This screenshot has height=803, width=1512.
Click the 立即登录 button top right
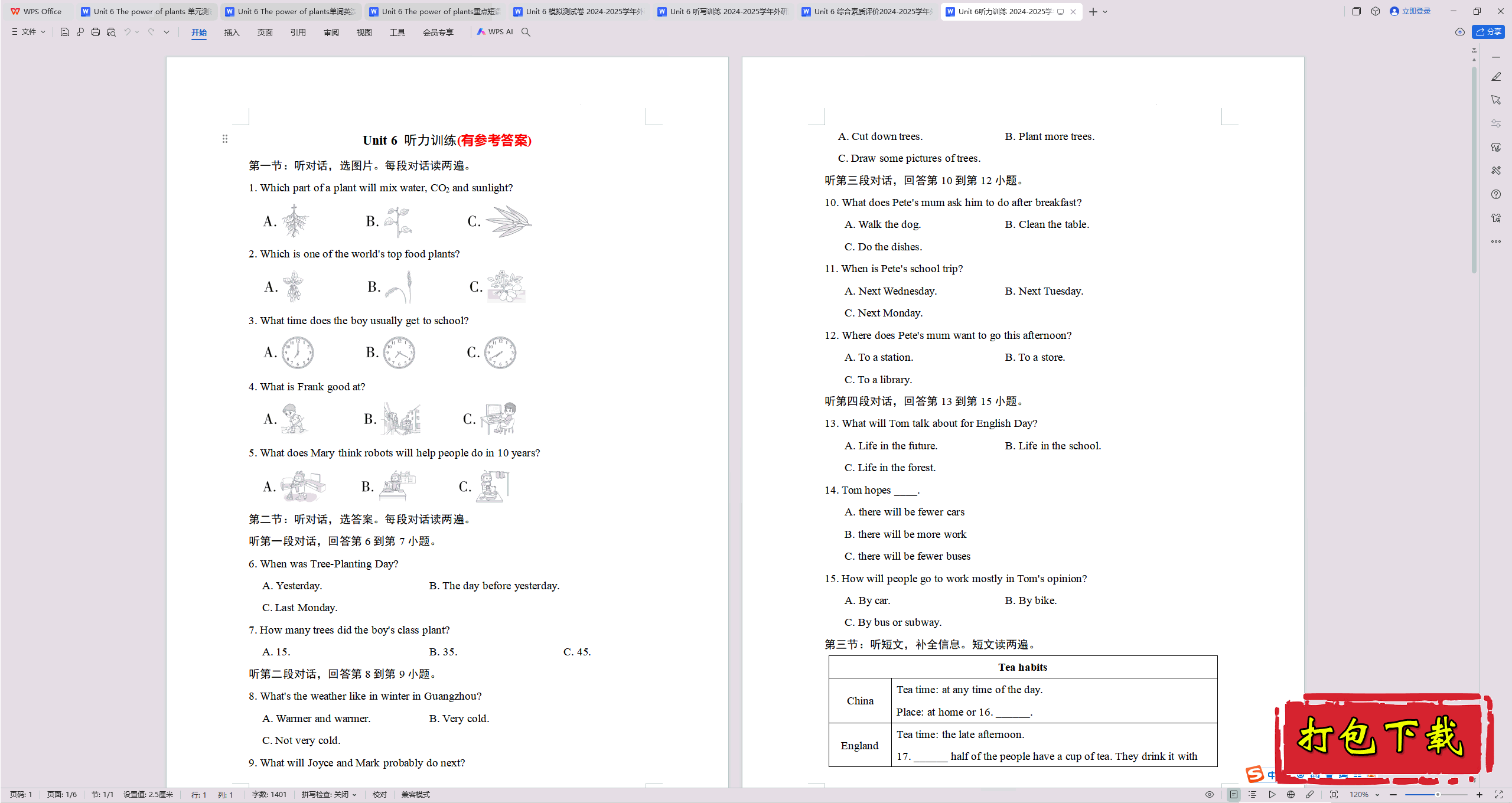1413,10
